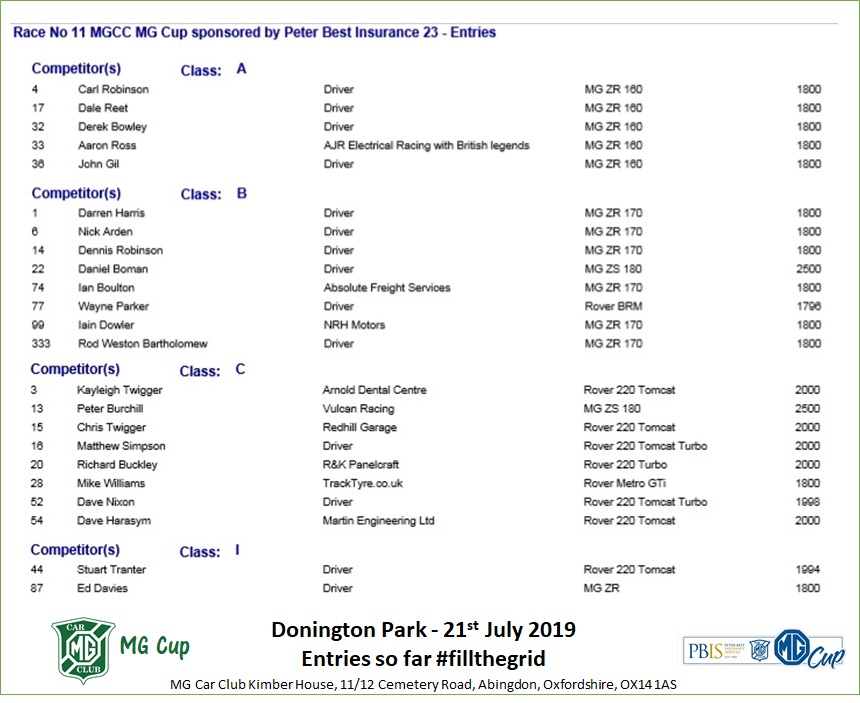Select Kayleigh Twigger's name
Screen dimensions: 860x703
(x=119, y=390)
